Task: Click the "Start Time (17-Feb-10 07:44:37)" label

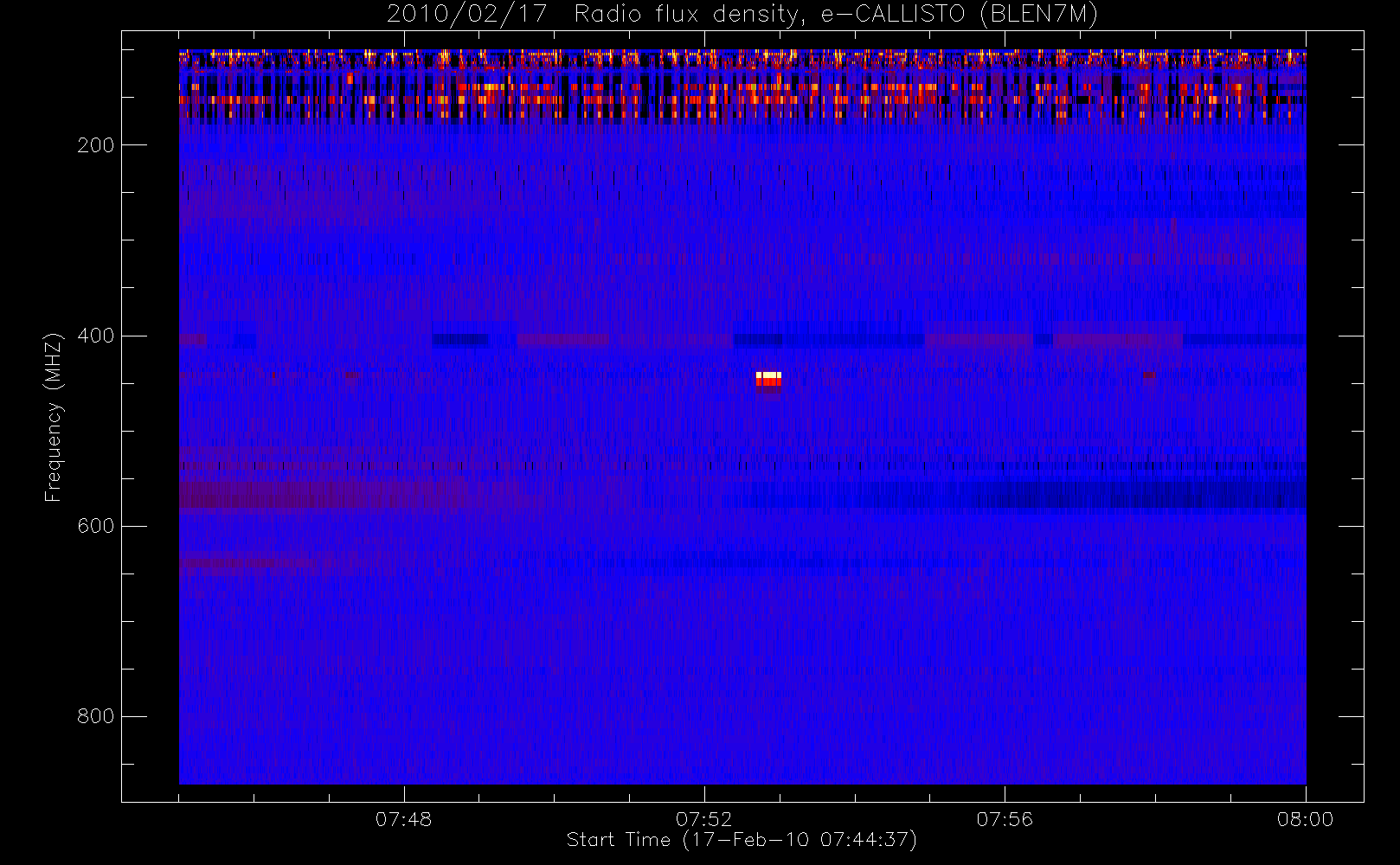Action: pos(742,840)
